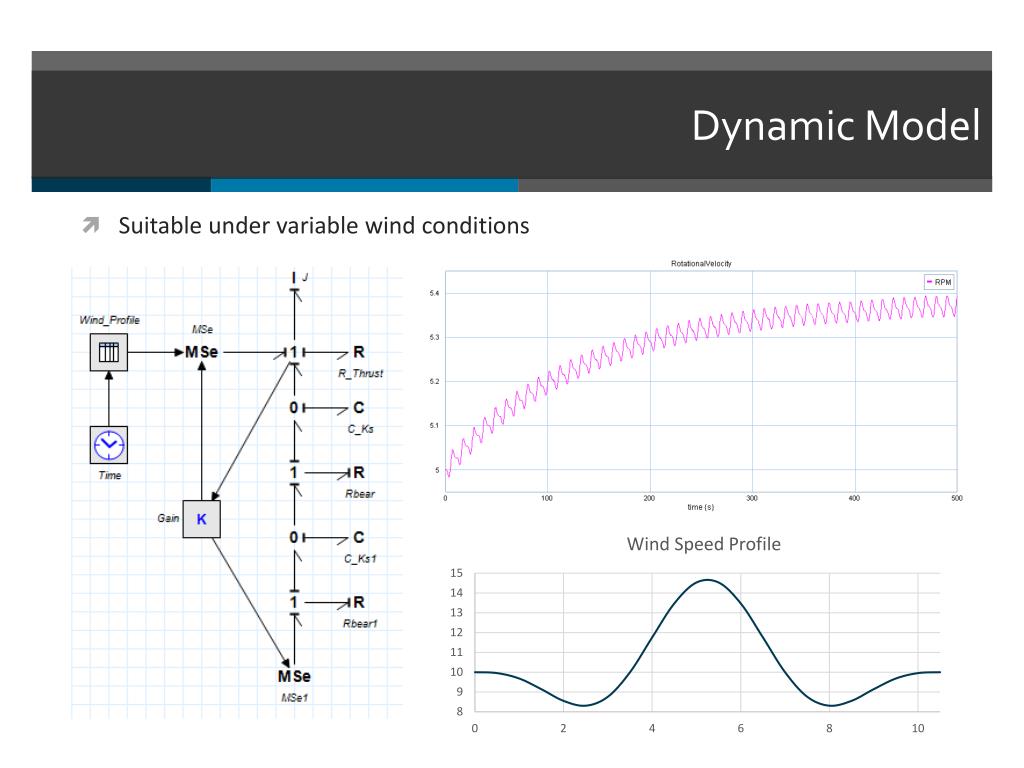Click the 'Gain' label beside K block
This screenshot has height=768, width=1024.
point(168,518)
